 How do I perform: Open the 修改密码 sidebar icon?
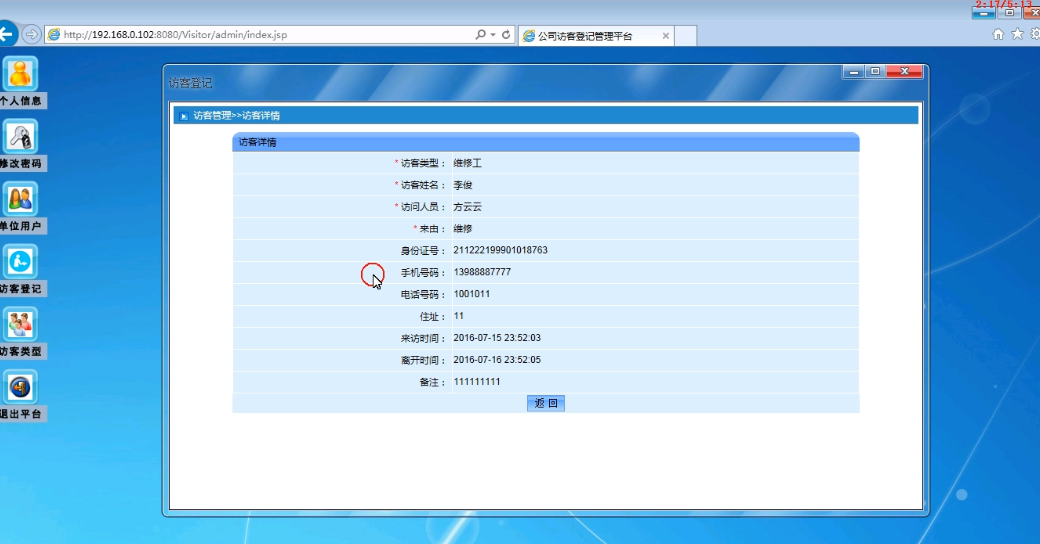(20, 137)
